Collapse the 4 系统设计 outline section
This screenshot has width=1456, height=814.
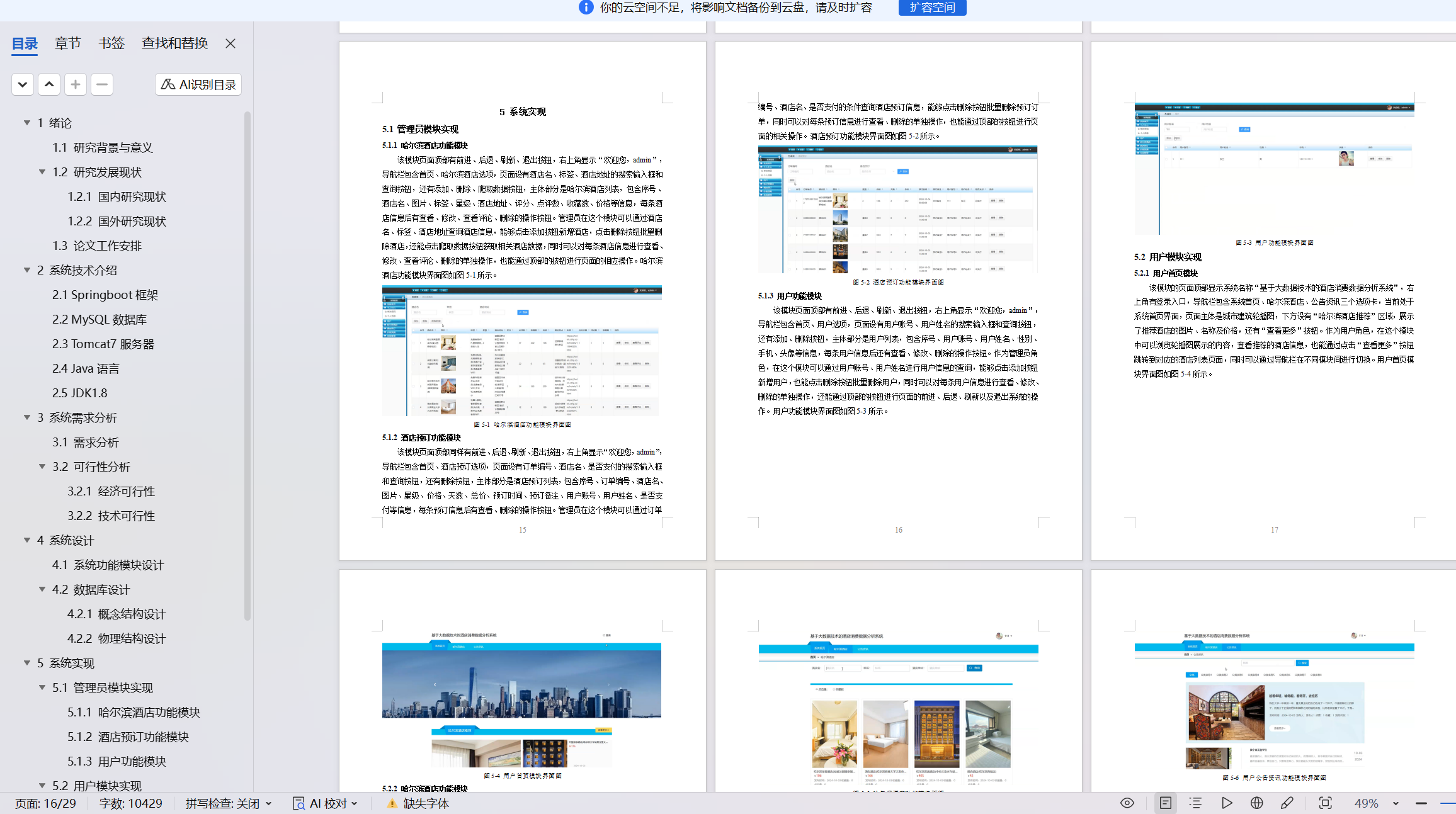[27, 540]
